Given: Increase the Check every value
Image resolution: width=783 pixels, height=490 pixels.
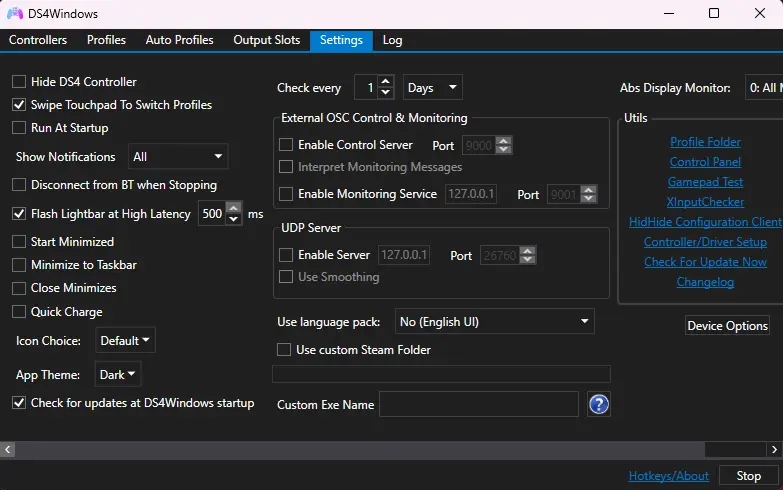Looking at the screenshot, I should (x=385, y=81).
